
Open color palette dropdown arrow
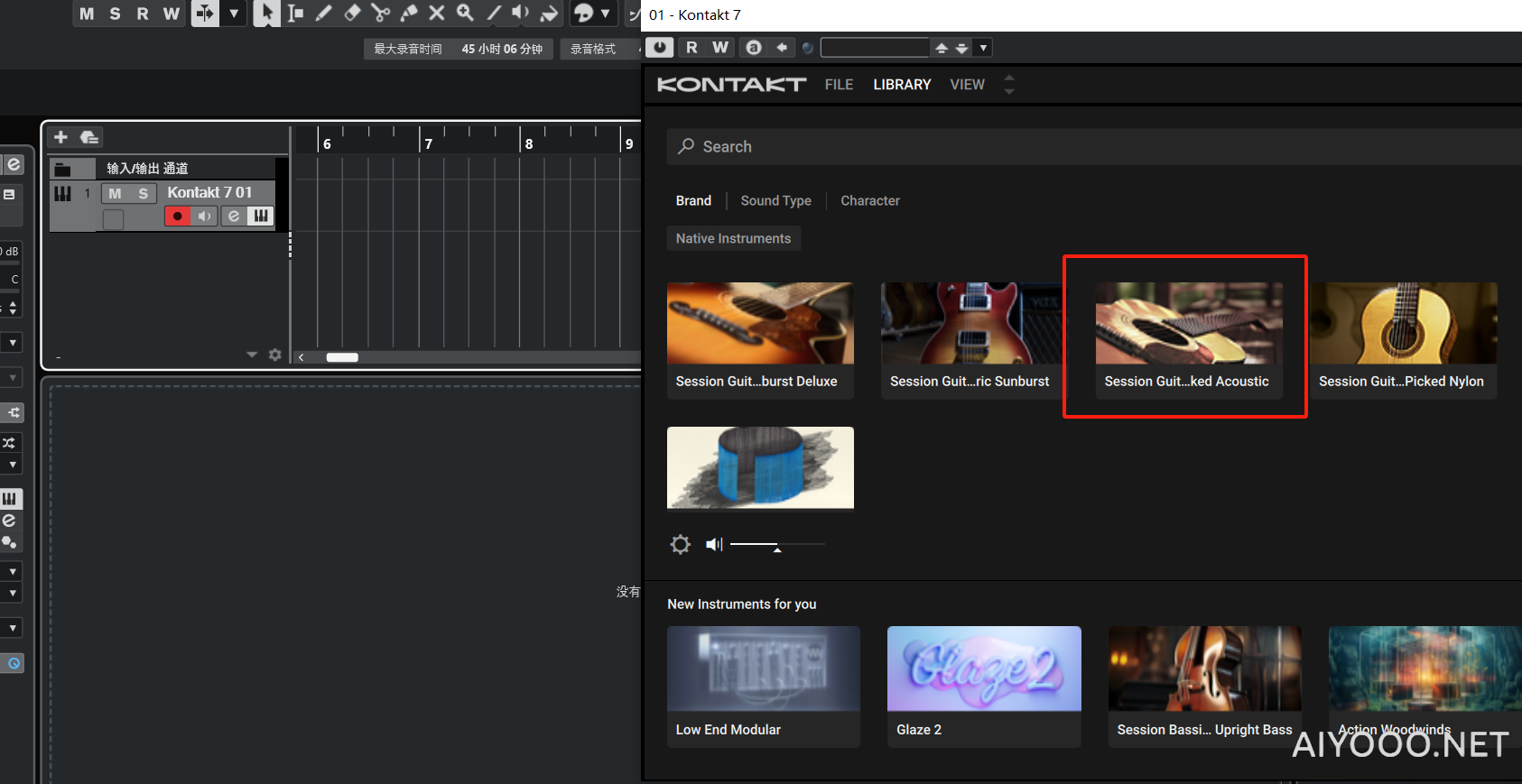605,14
